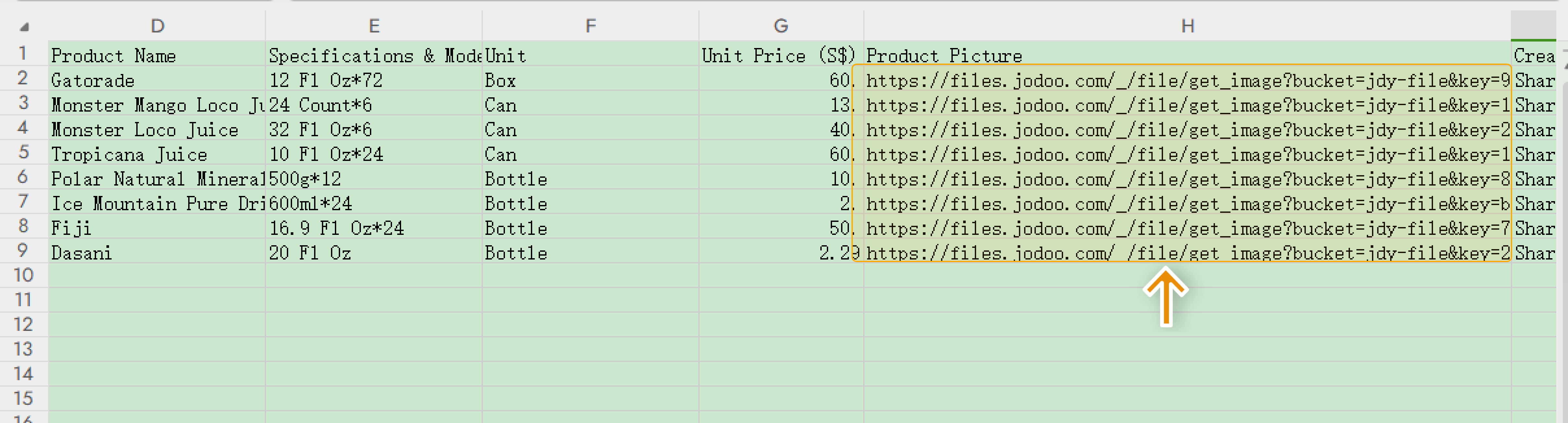Select column F header
1568x423 pixels.
coord(590,26)
